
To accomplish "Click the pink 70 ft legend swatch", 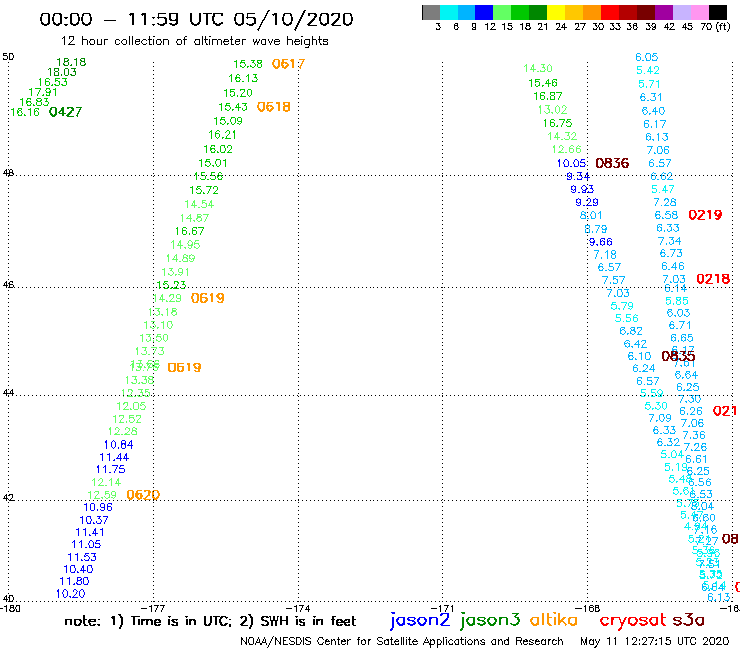I will pyautogui.click(x=699, y=12).
